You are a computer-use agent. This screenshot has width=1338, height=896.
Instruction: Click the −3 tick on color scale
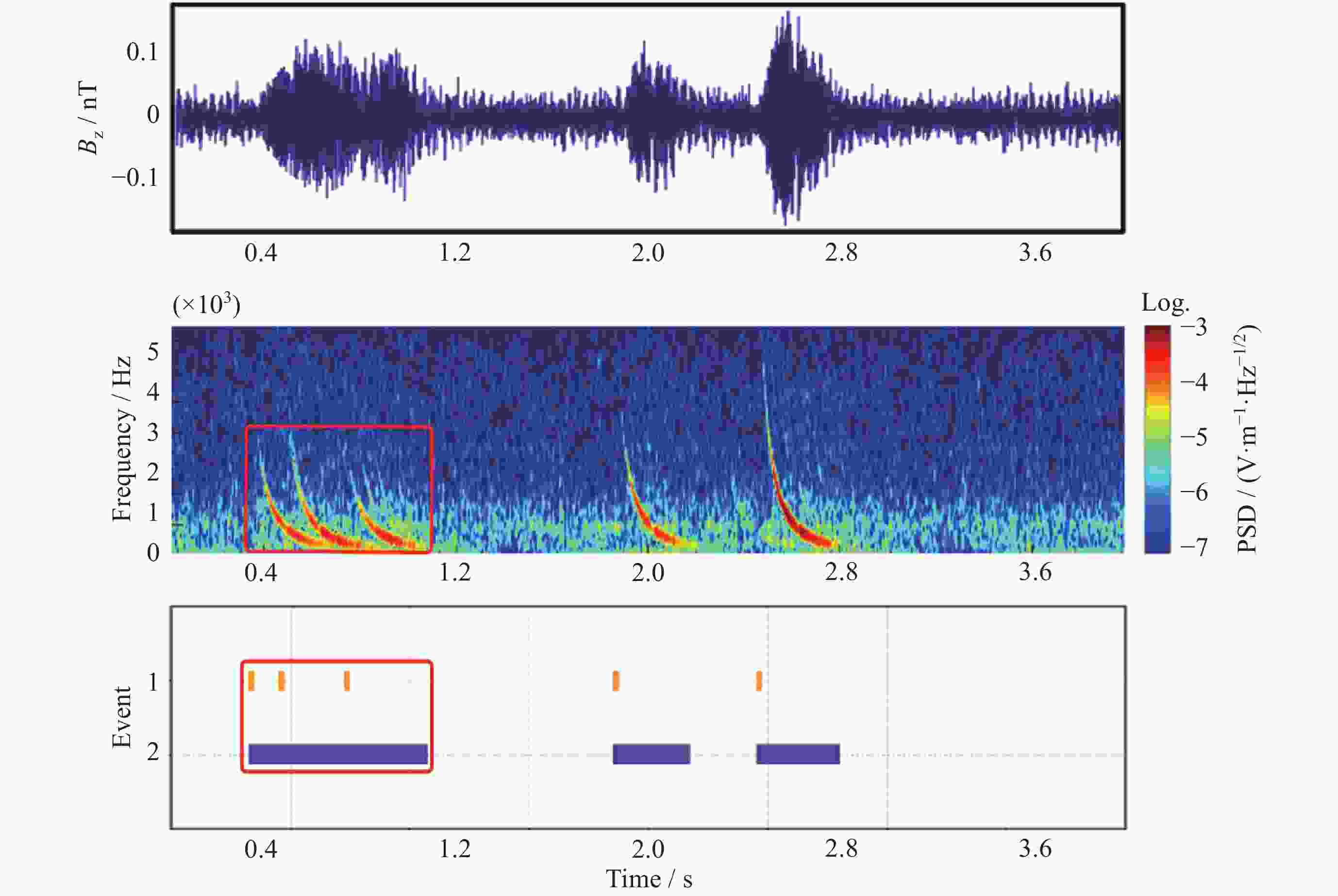1193,328
